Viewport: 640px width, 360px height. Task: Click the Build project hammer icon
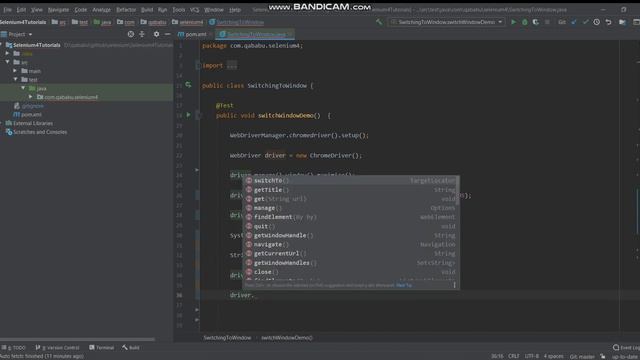click(379, 22)
